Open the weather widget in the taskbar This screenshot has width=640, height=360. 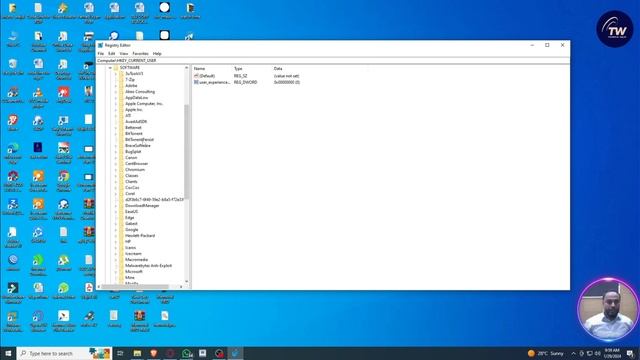point(545,353)
